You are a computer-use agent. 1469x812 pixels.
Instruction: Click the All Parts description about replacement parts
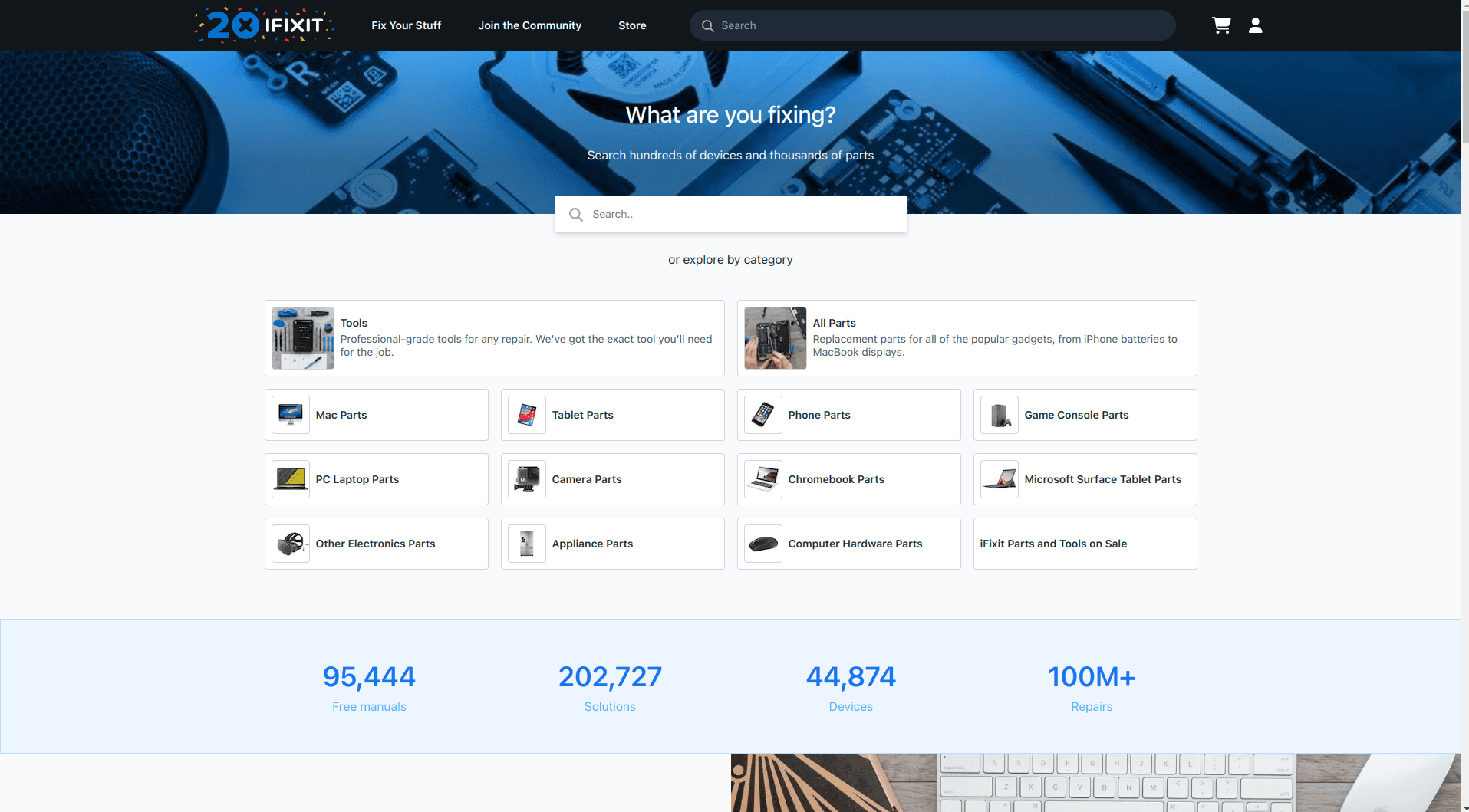click(995, 346)
